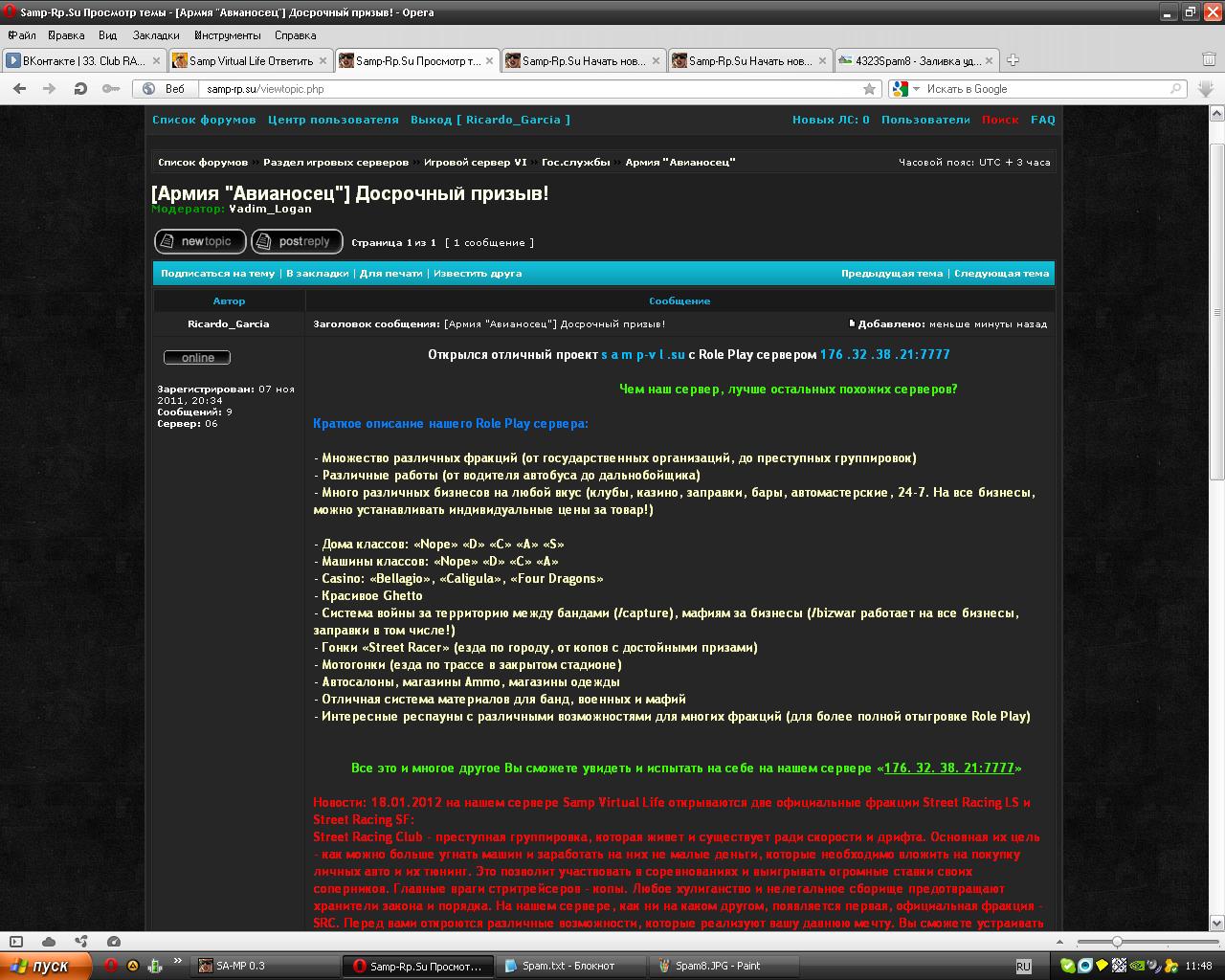Click Известить друга link
This screenshot has height=980, width=1225.
[x=478, y=274]
